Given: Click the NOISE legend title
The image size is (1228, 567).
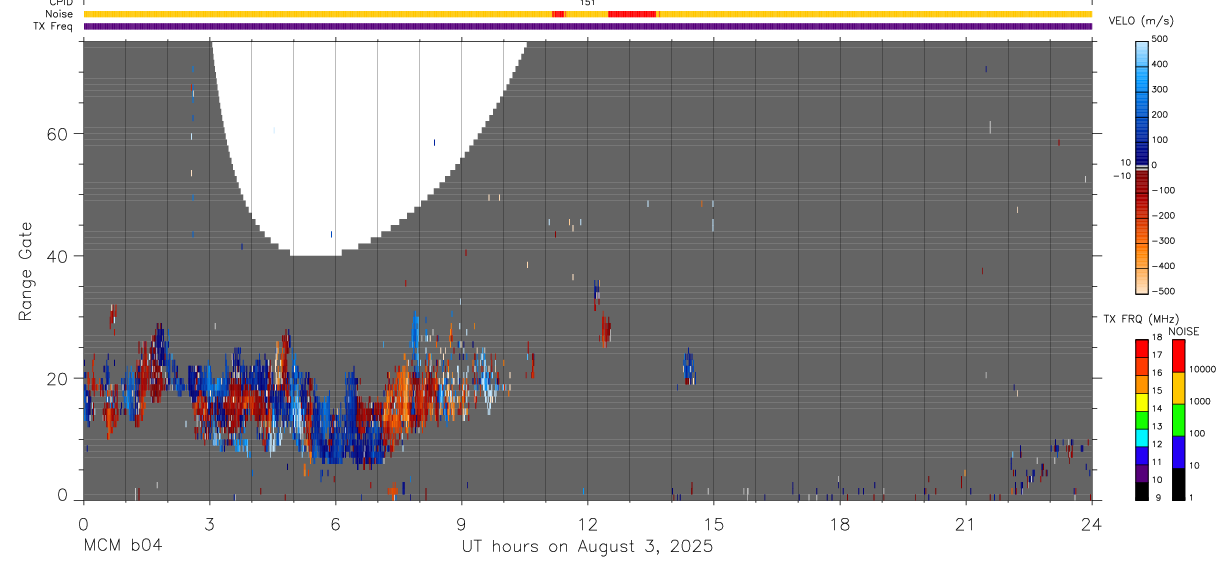Looking at the screenshot, I should tap(1184, 332).
